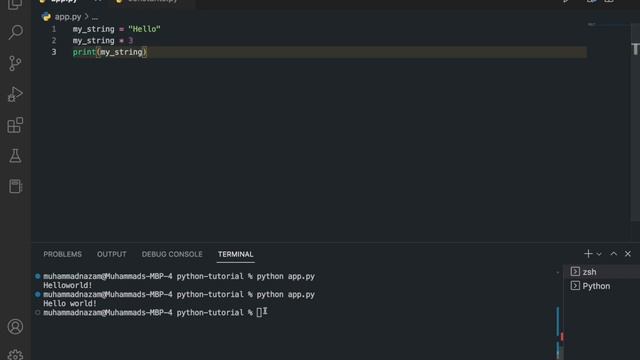Open the Extensions view
The width and height of the screenshot is (640, 360).
[16, 125]
